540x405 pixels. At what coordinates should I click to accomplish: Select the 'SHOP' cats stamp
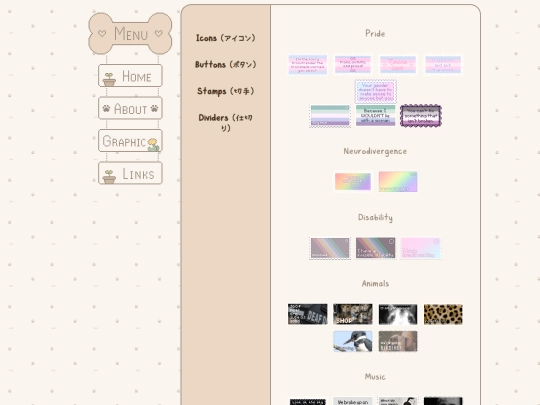tap(353, 314)
